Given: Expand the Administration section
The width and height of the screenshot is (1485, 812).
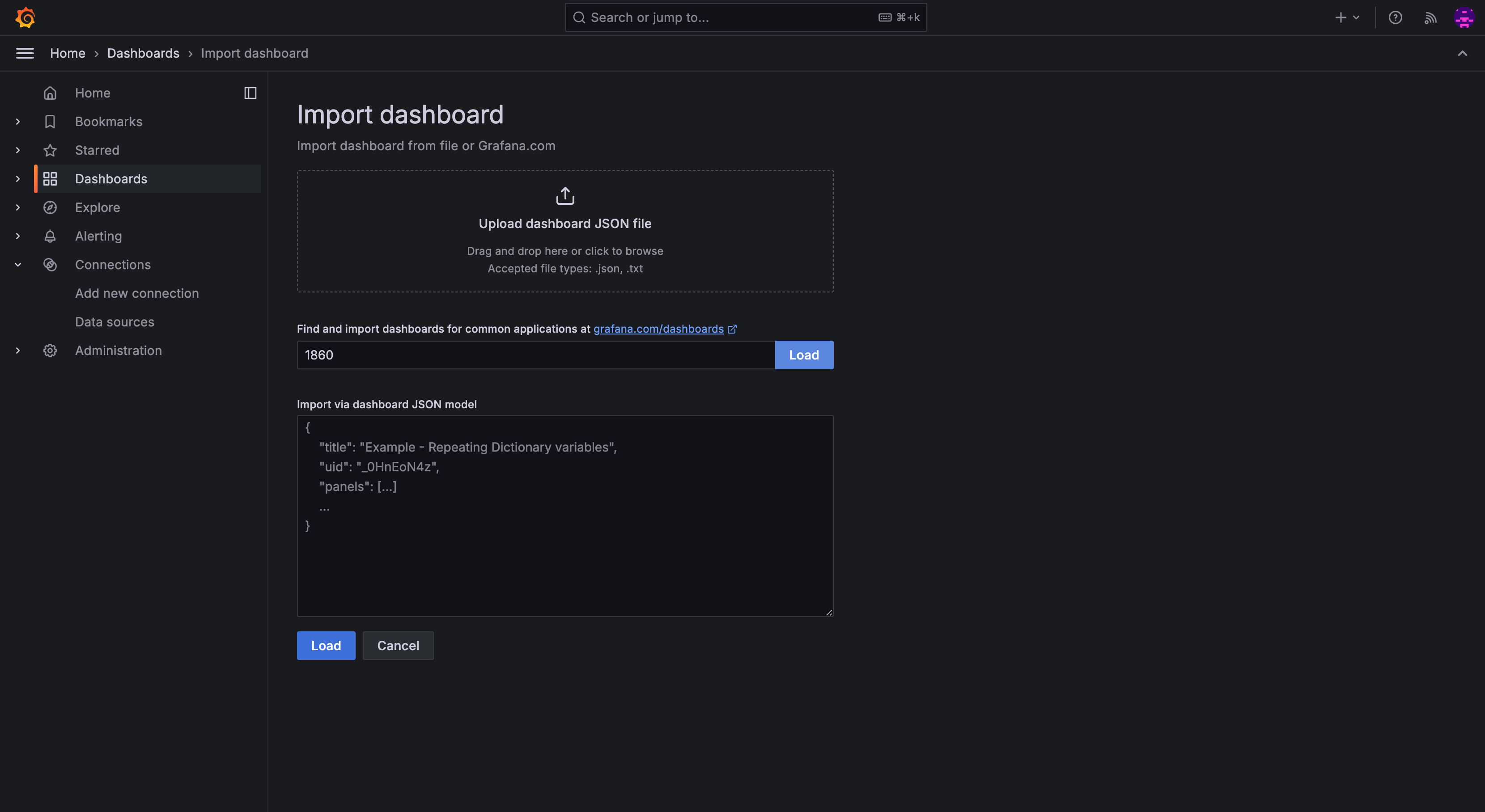Looking at the screenshot, I should pos(18,351).
